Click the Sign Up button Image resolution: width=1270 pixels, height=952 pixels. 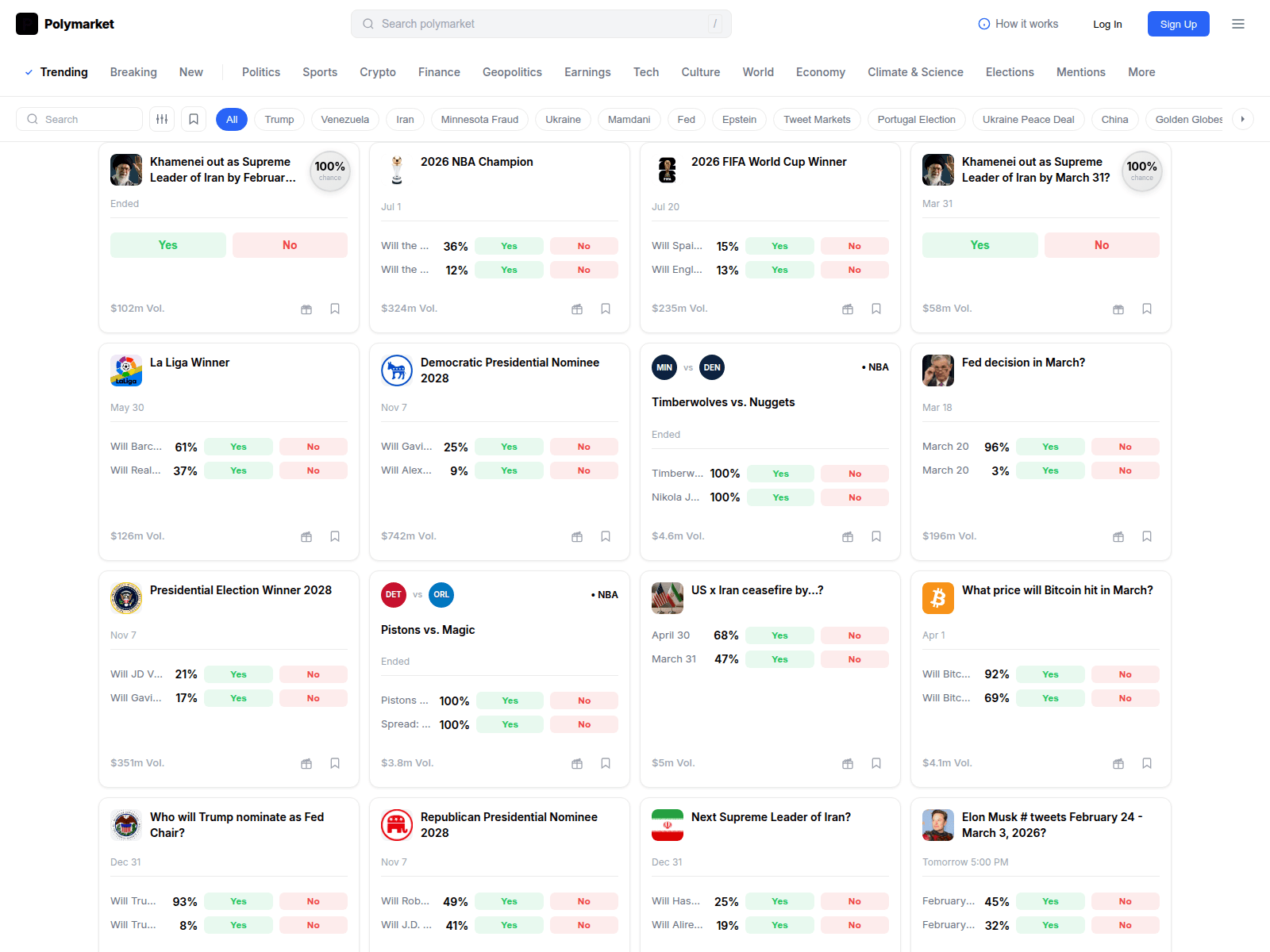1178,24
